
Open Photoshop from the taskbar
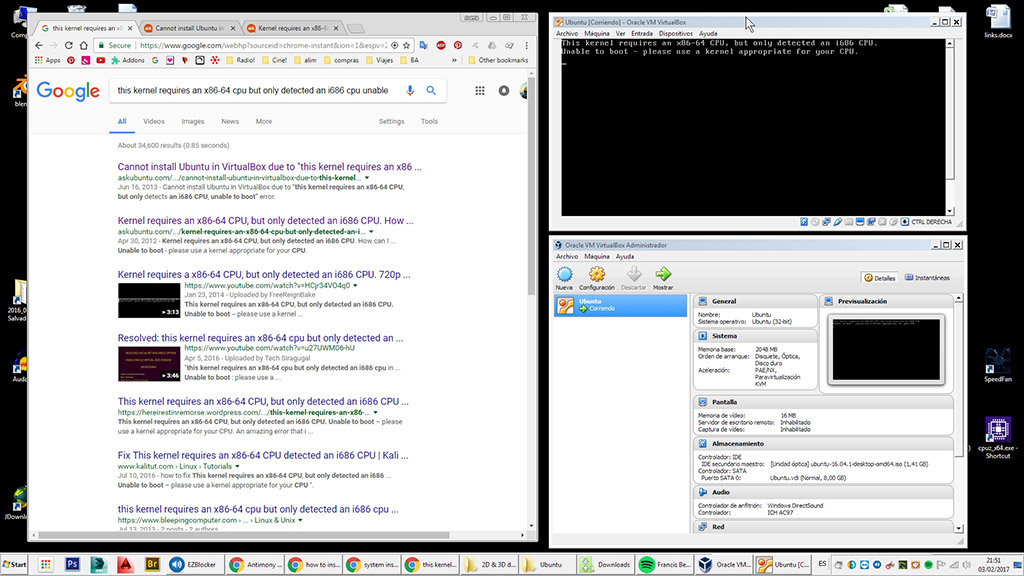(x=72, y=564)
